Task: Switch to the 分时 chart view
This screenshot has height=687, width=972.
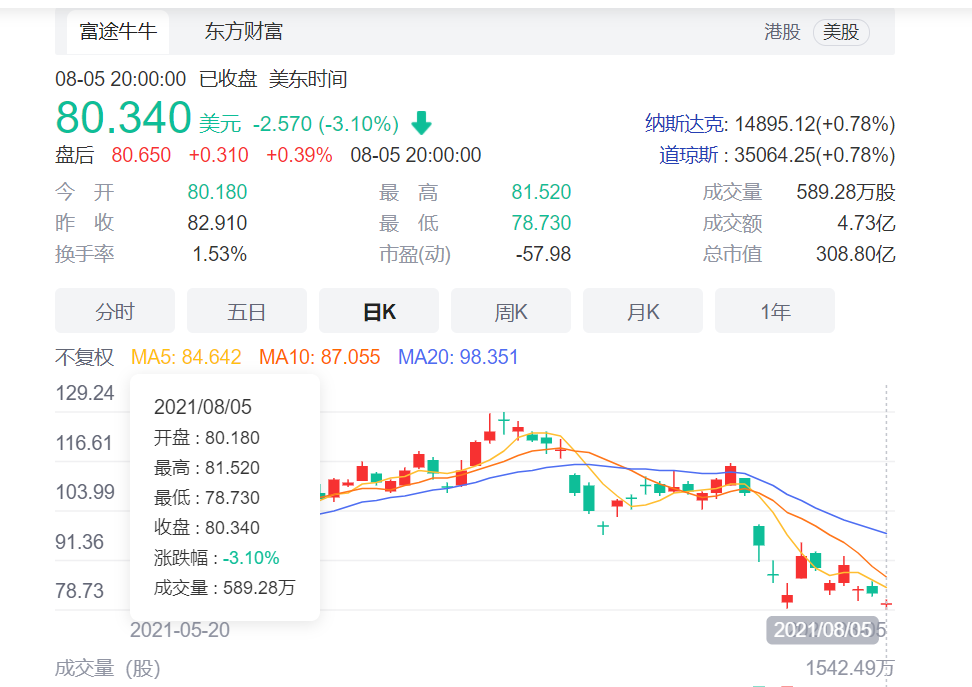Action: (114, 310)
